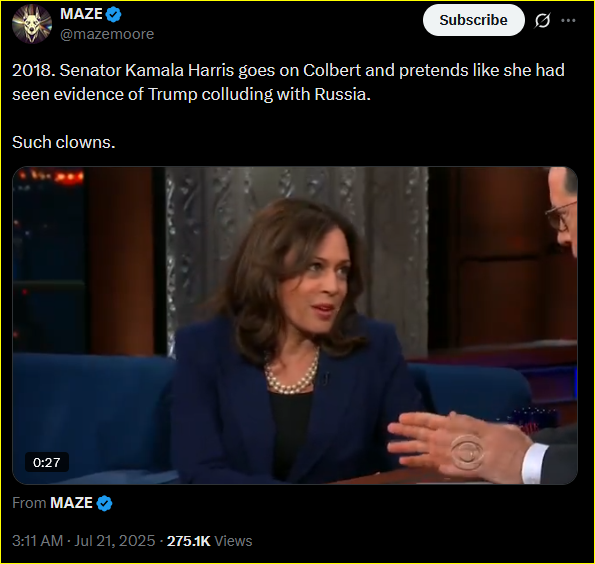Click the 275.1K Views count
Screen dimensions: 595x564
pos(209,541)
